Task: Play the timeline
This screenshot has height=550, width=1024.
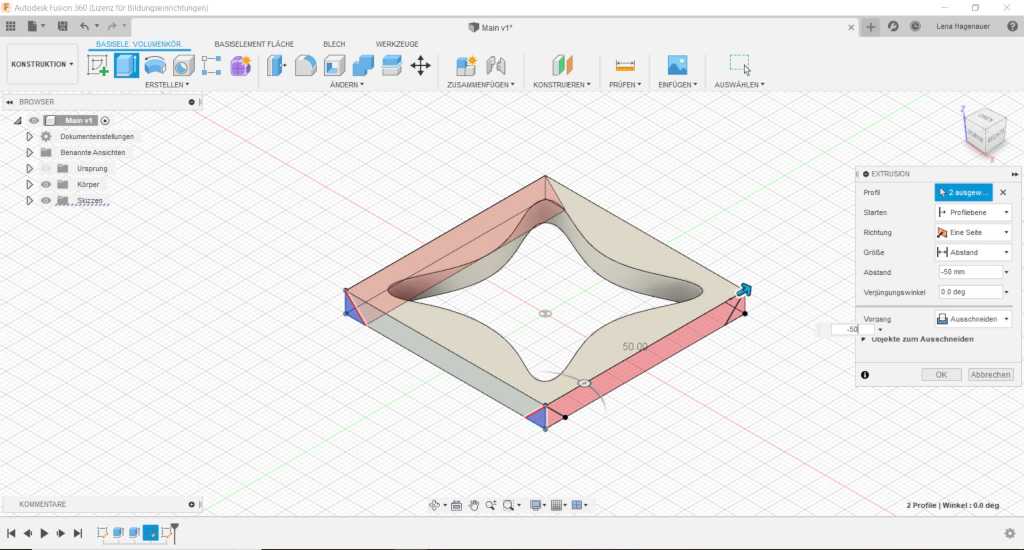Action: click(x=44, y=534)
